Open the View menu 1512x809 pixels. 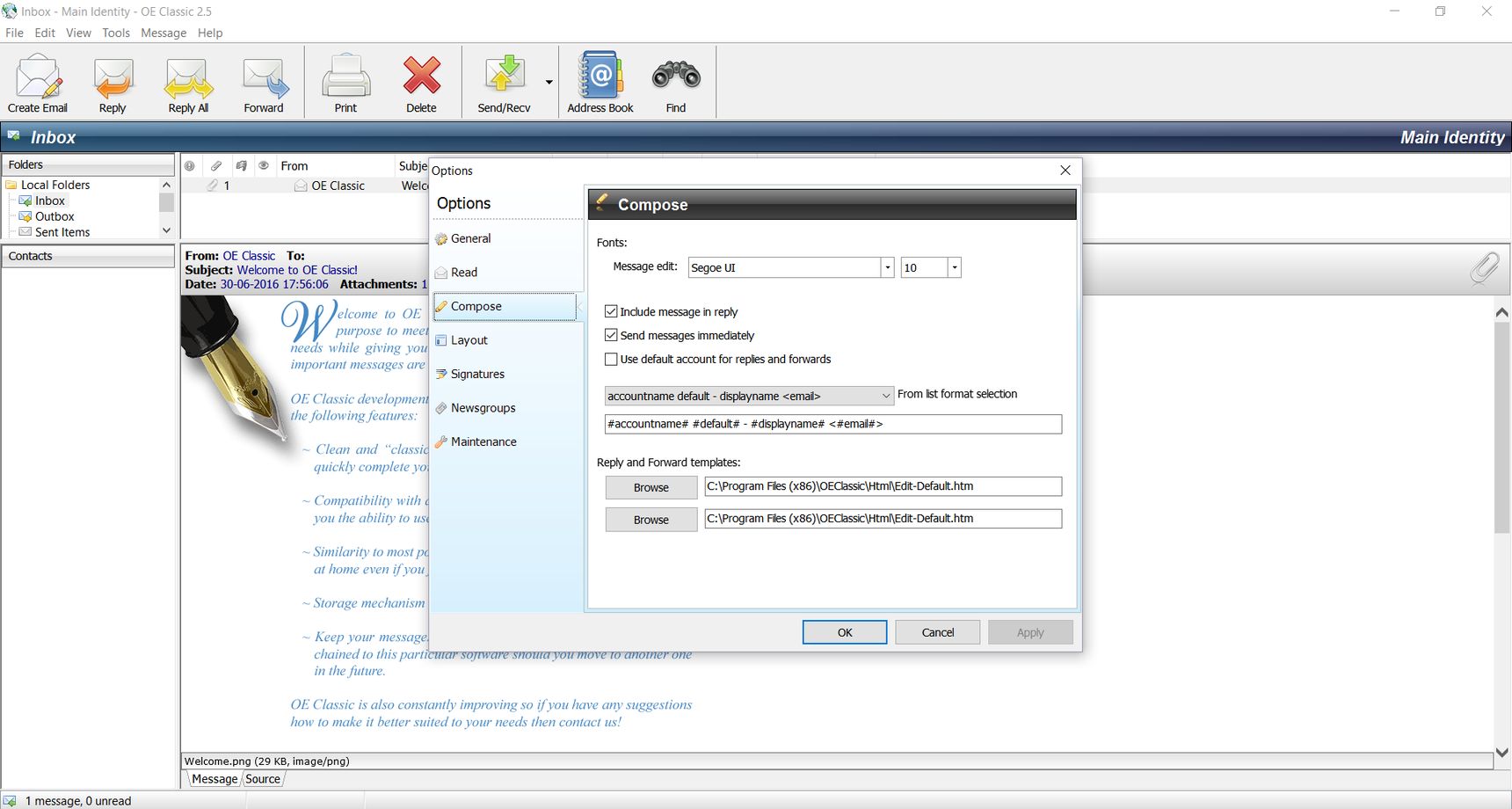[78, 33]
